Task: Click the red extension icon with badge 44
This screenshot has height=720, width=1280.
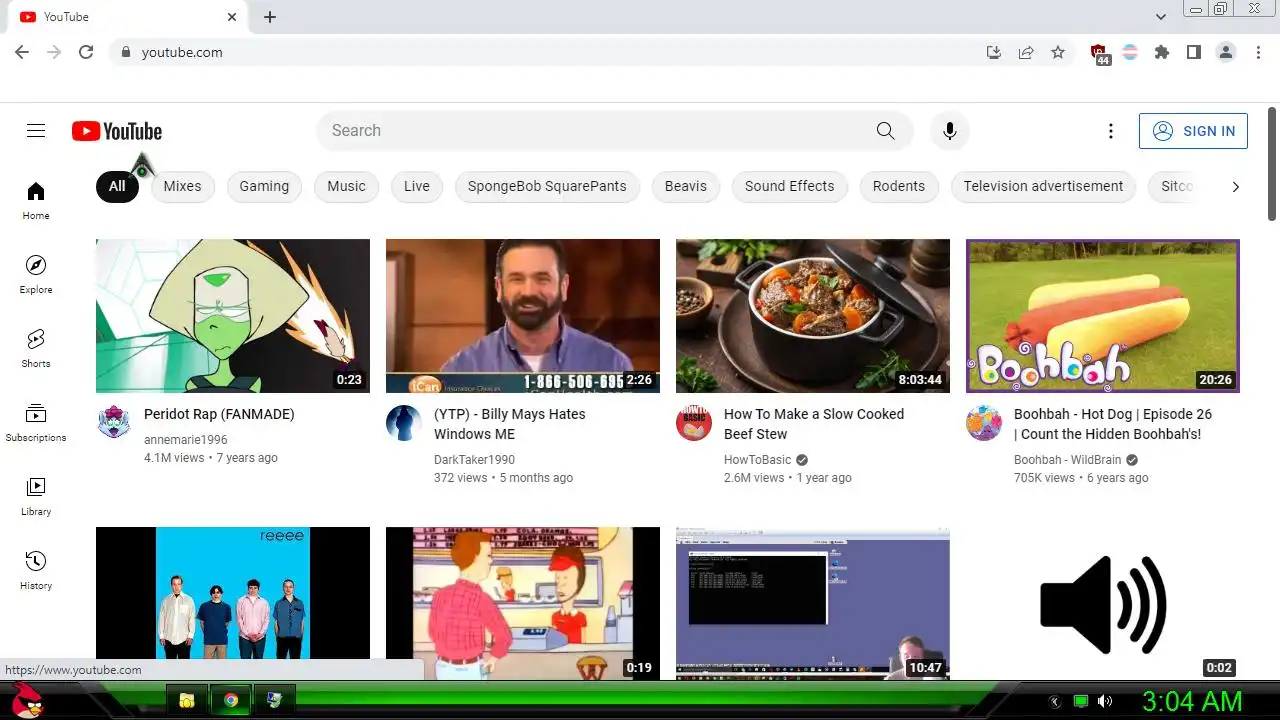Action: coord(1099,54)
